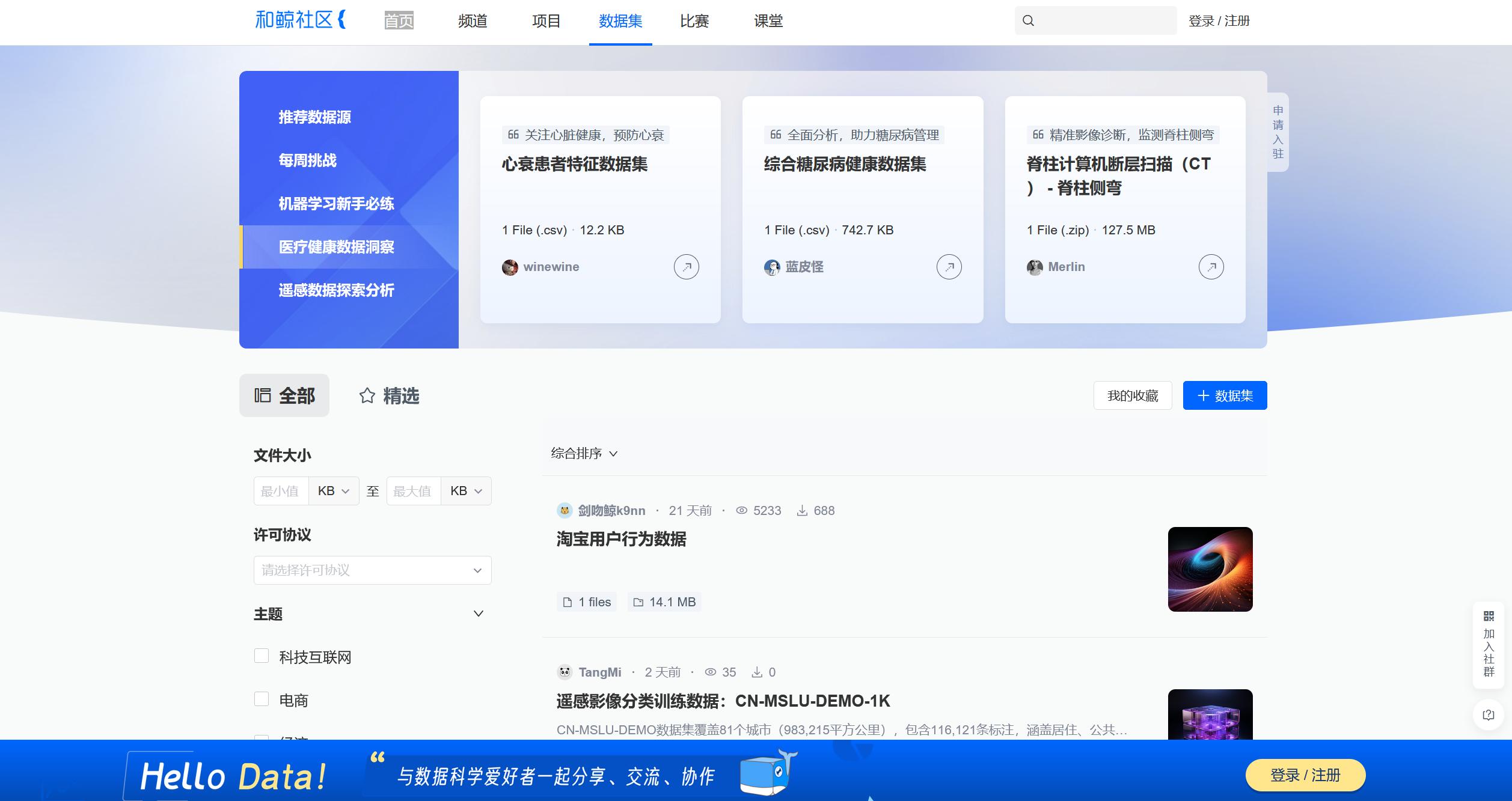Select 推荐数据源 in the blue sidebar
This screenshot has width=1512, height=801.
(315, 117)
